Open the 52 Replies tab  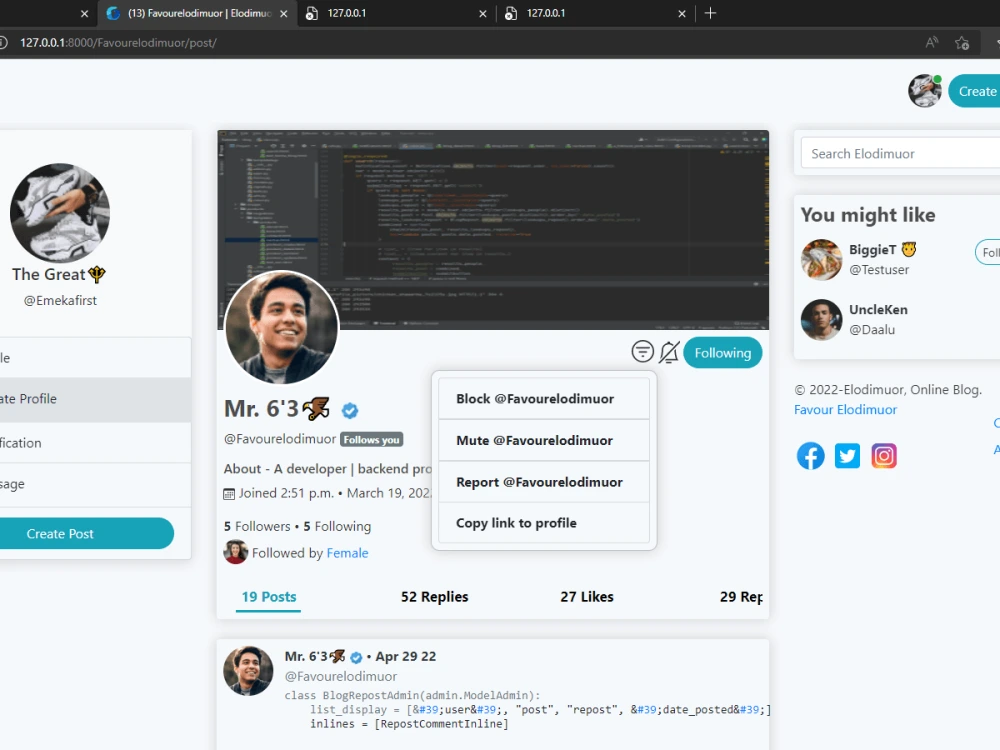[x=434, y=596]
